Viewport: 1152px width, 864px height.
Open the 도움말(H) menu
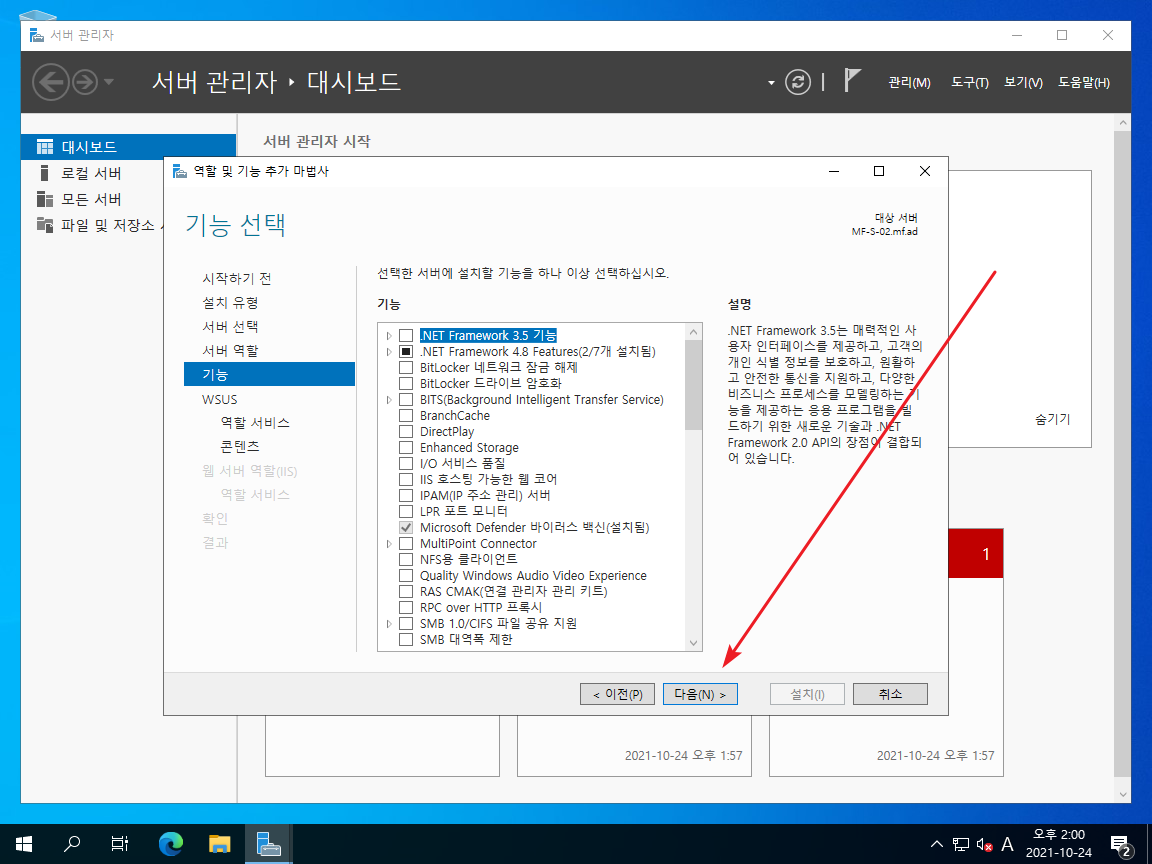pos(1084,82)
